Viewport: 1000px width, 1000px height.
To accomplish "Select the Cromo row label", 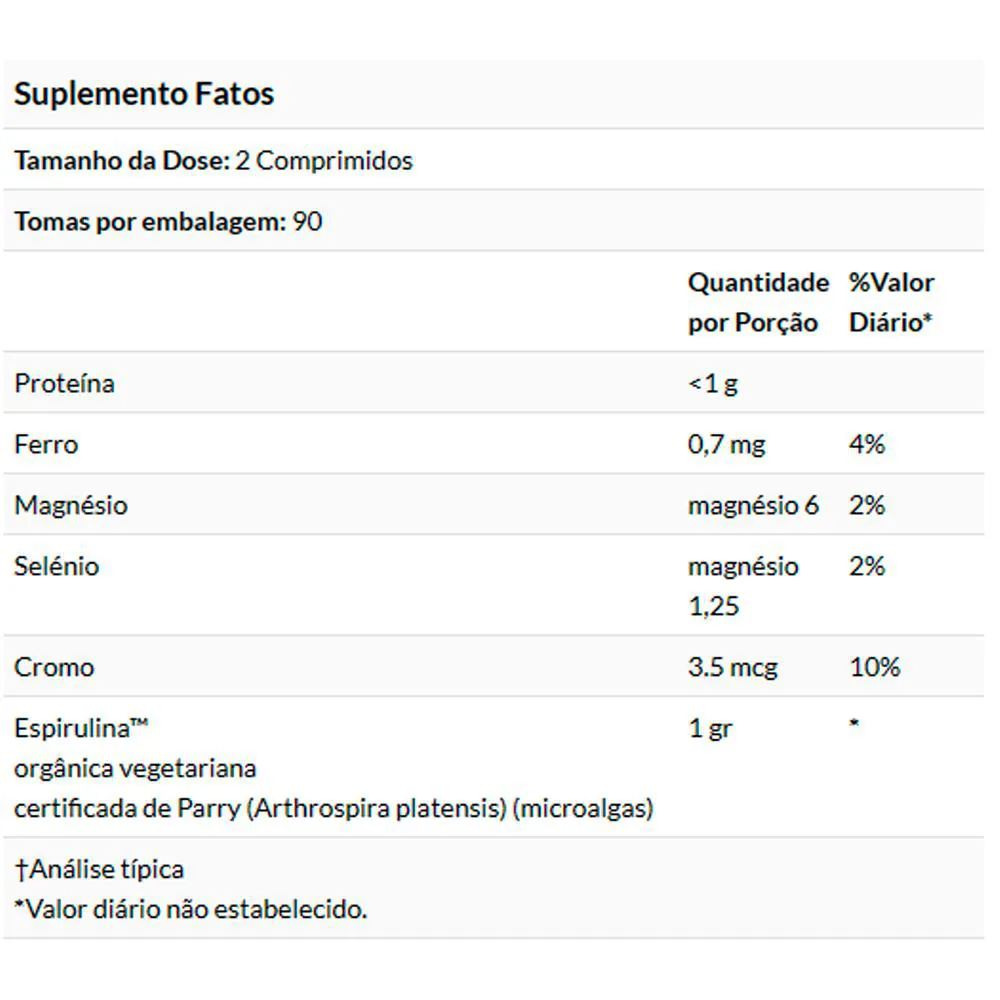I will tap(54, 668).
